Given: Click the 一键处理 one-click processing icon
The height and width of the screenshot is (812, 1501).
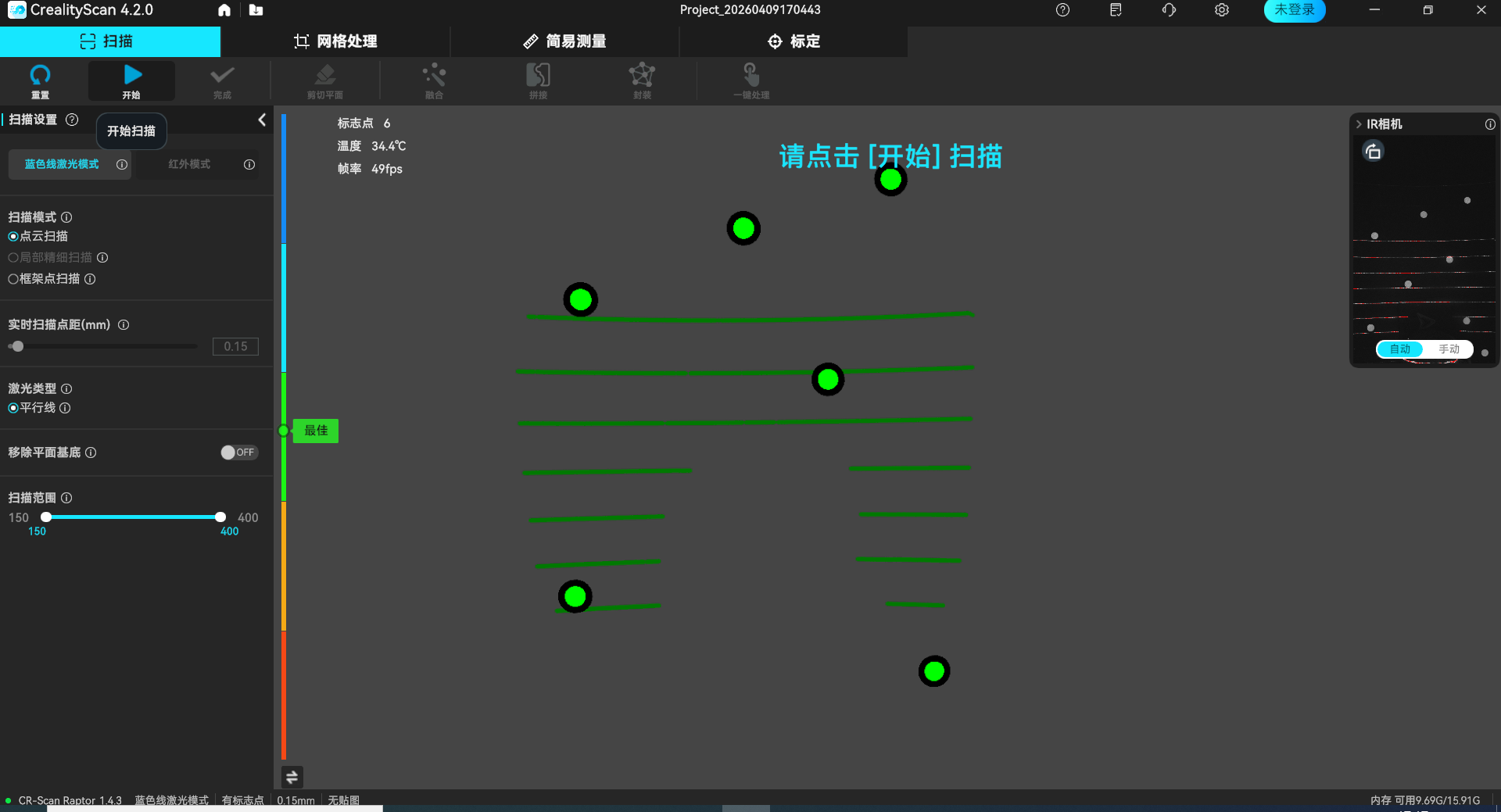Looking at the screenshot, I should click(750, 80).
